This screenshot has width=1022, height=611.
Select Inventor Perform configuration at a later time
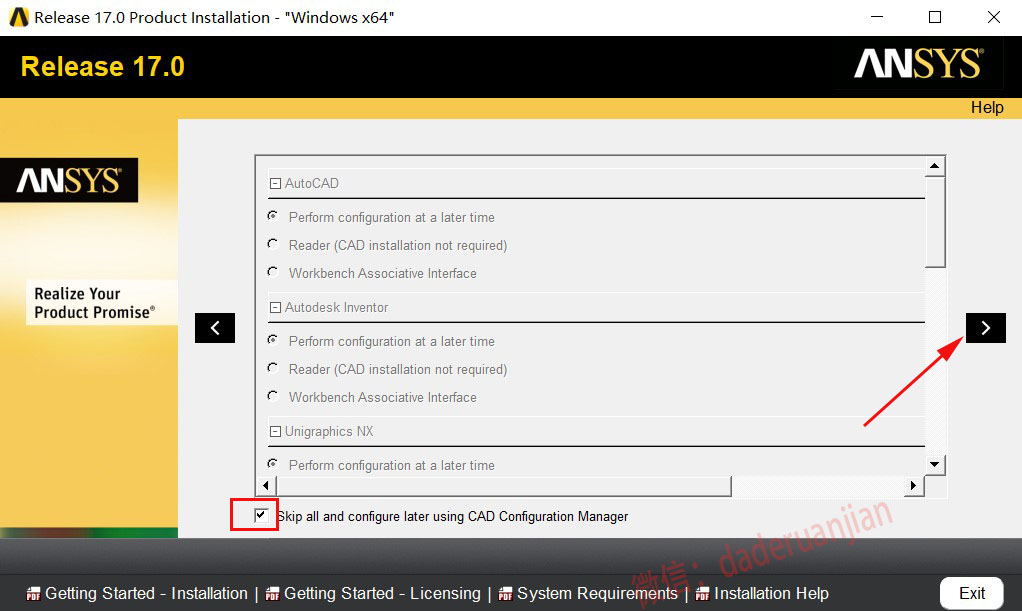pyautogui.click(x=273, y=339)
